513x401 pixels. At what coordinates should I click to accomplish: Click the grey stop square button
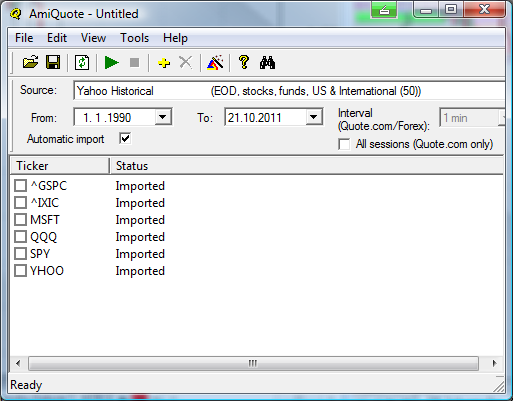point(135,62)
